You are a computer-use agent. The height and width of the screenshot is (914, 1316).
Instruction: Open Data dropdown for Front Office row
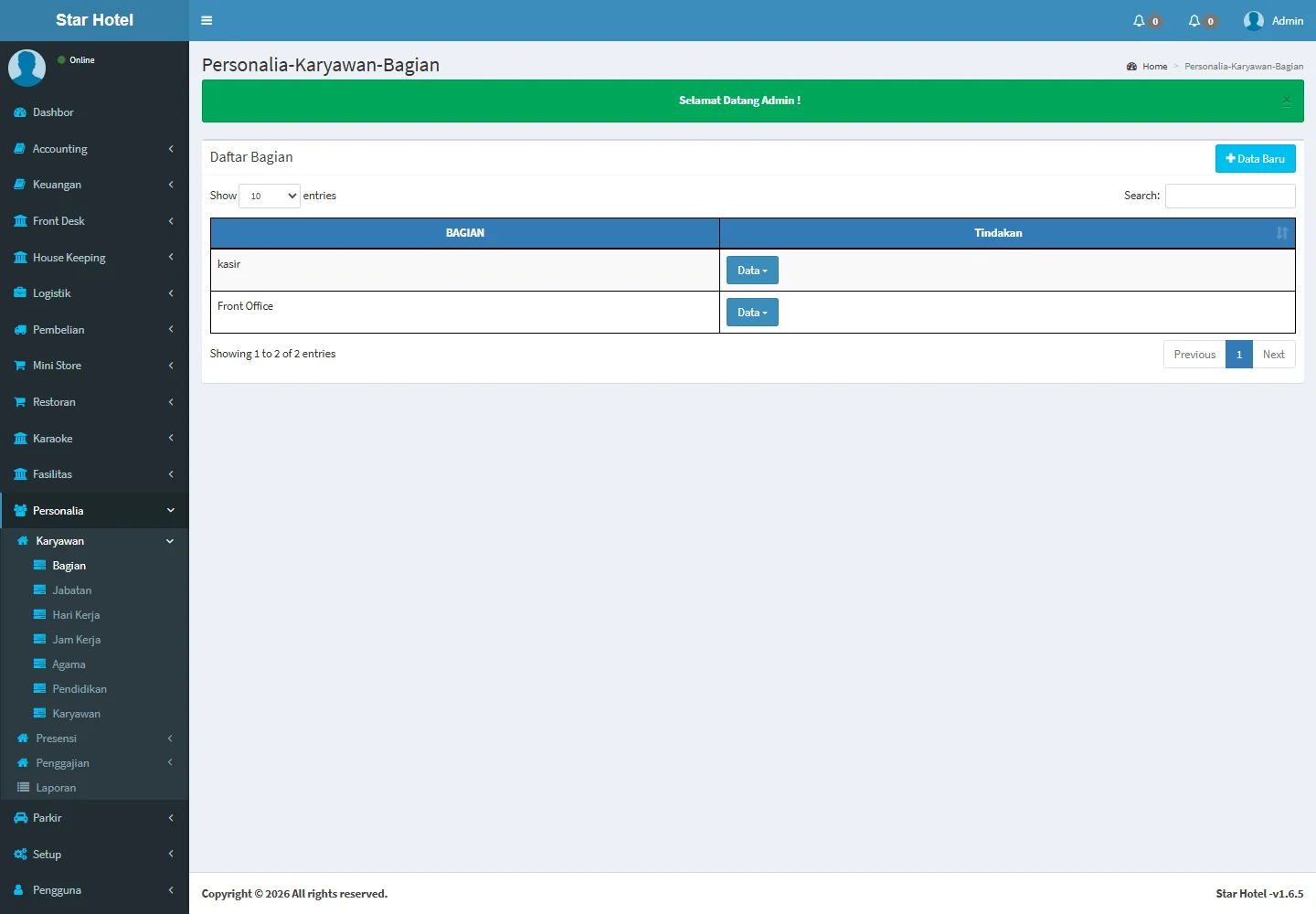752,313
